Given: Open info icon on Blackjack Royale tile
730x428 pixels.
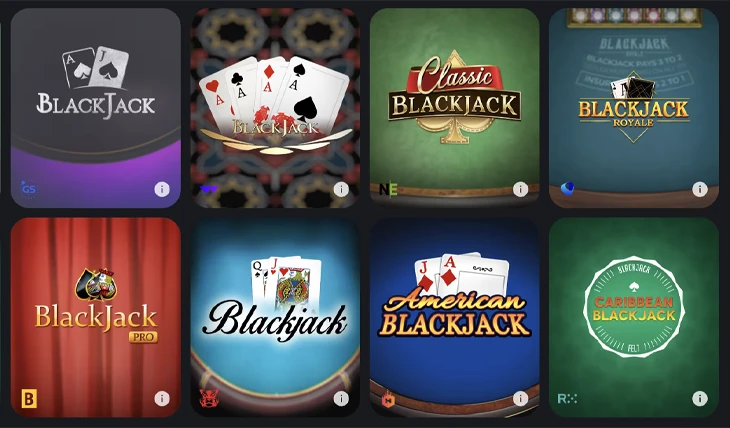Looking at the screenshot, I should 700,189.
